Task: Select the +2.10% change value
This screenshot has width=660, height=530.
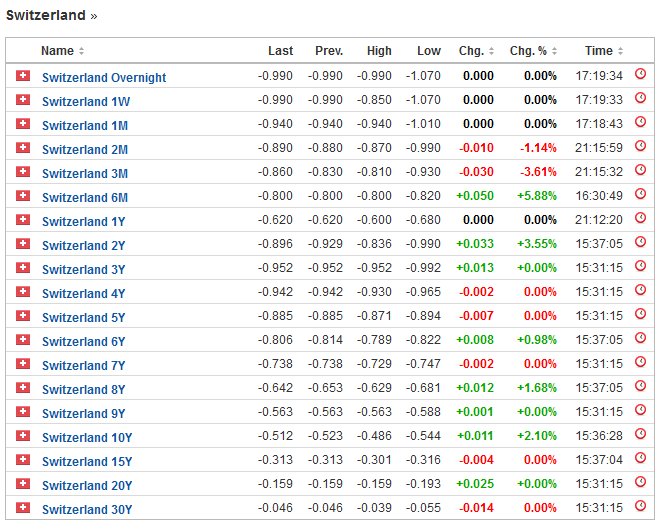Action: 537,436
